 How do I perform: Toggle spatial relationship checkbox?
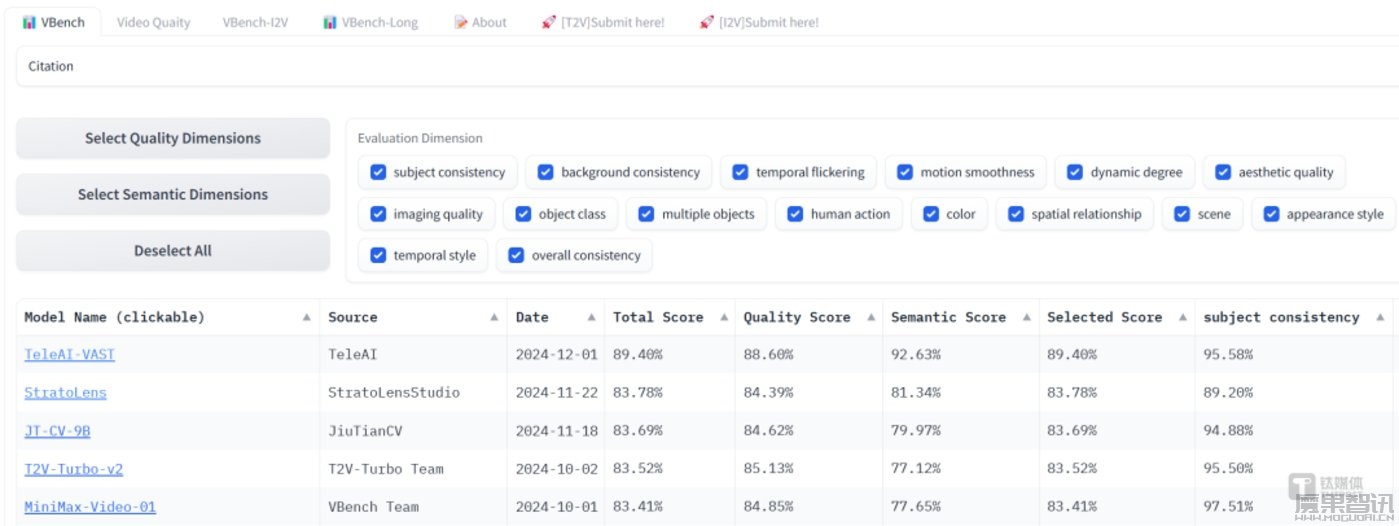pos(1016,214)
